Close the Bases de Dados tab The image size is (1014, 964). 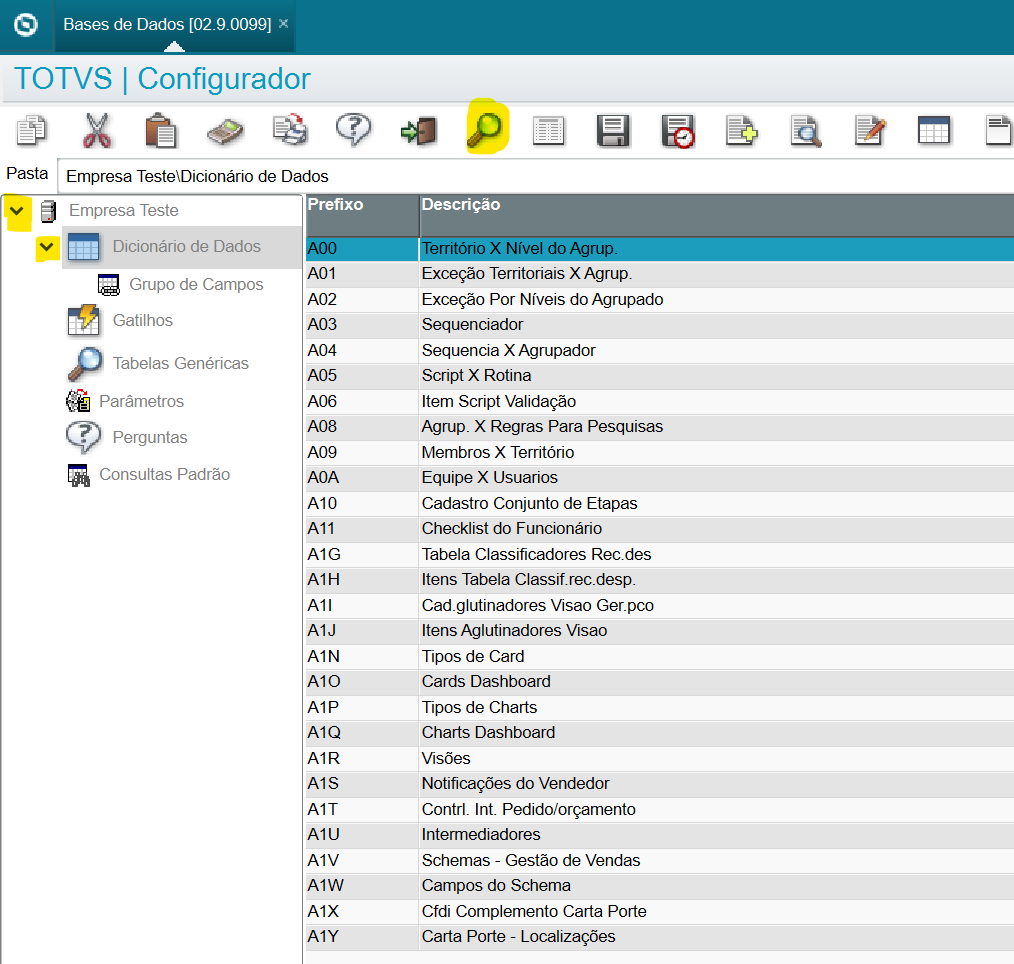click(x=283, y=24)
